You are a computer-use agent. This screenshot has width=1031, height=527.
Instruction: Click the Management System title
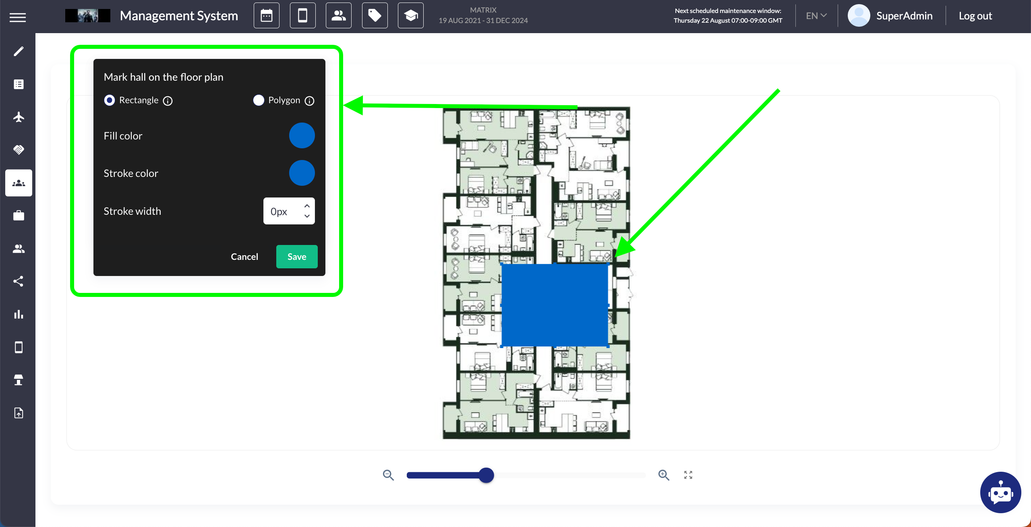click(x=179, y=16)
